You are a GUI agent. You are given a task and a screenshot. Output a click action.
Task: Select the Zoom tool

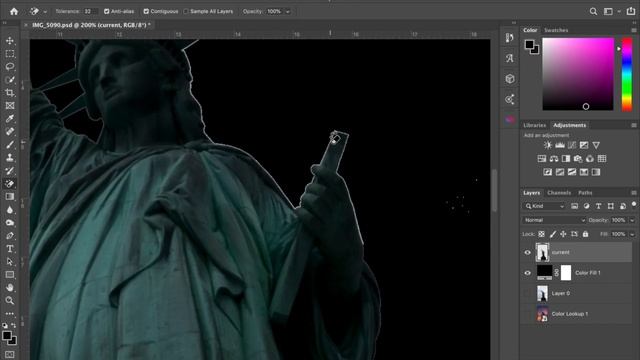coord(10,301)
